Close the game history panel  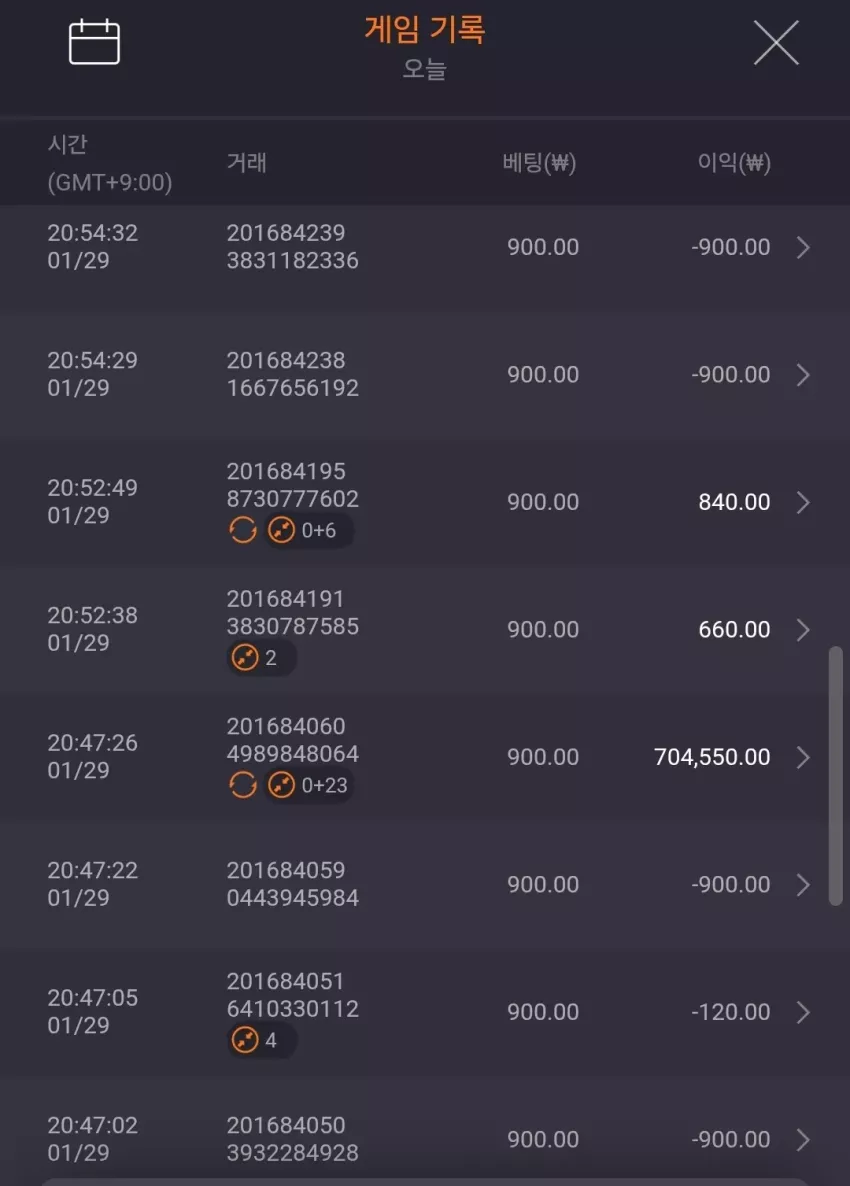point(776,42)
